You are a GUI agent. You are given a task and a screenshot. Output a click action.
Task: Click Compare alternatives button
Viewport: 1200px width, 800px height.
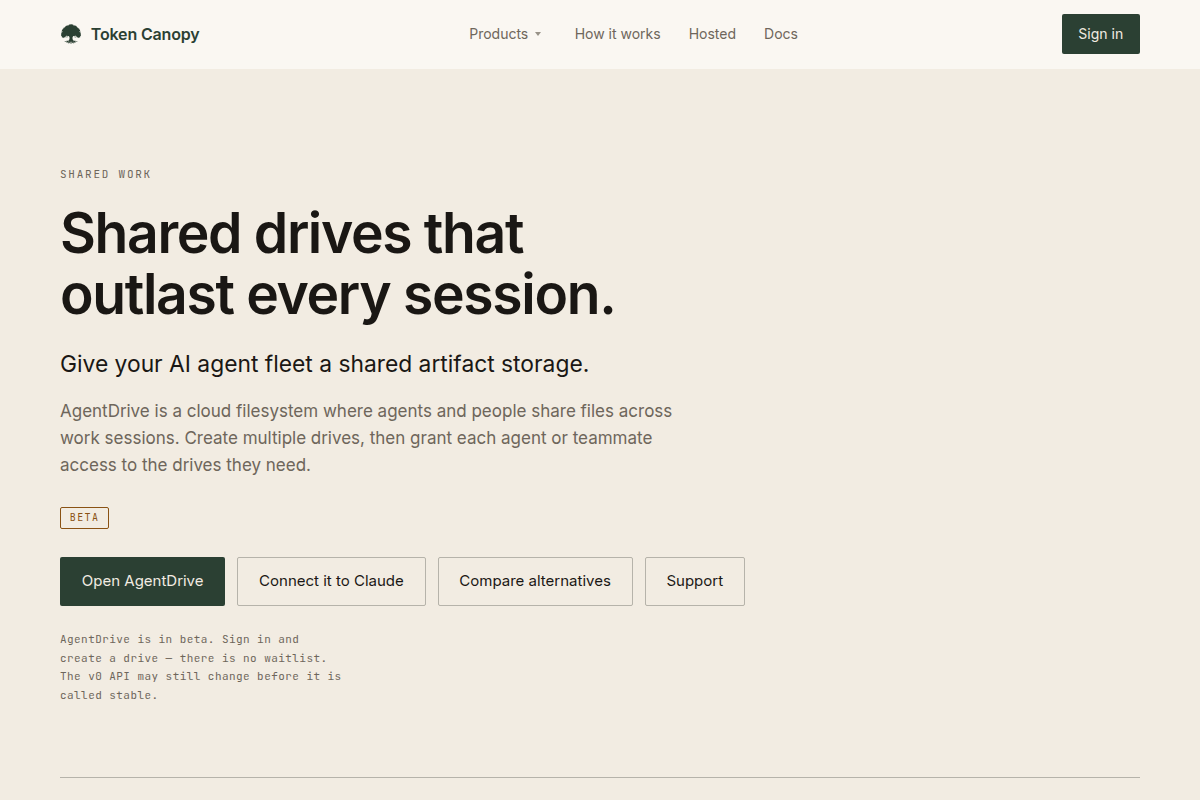pyautogui.click(x=535, y=581)
